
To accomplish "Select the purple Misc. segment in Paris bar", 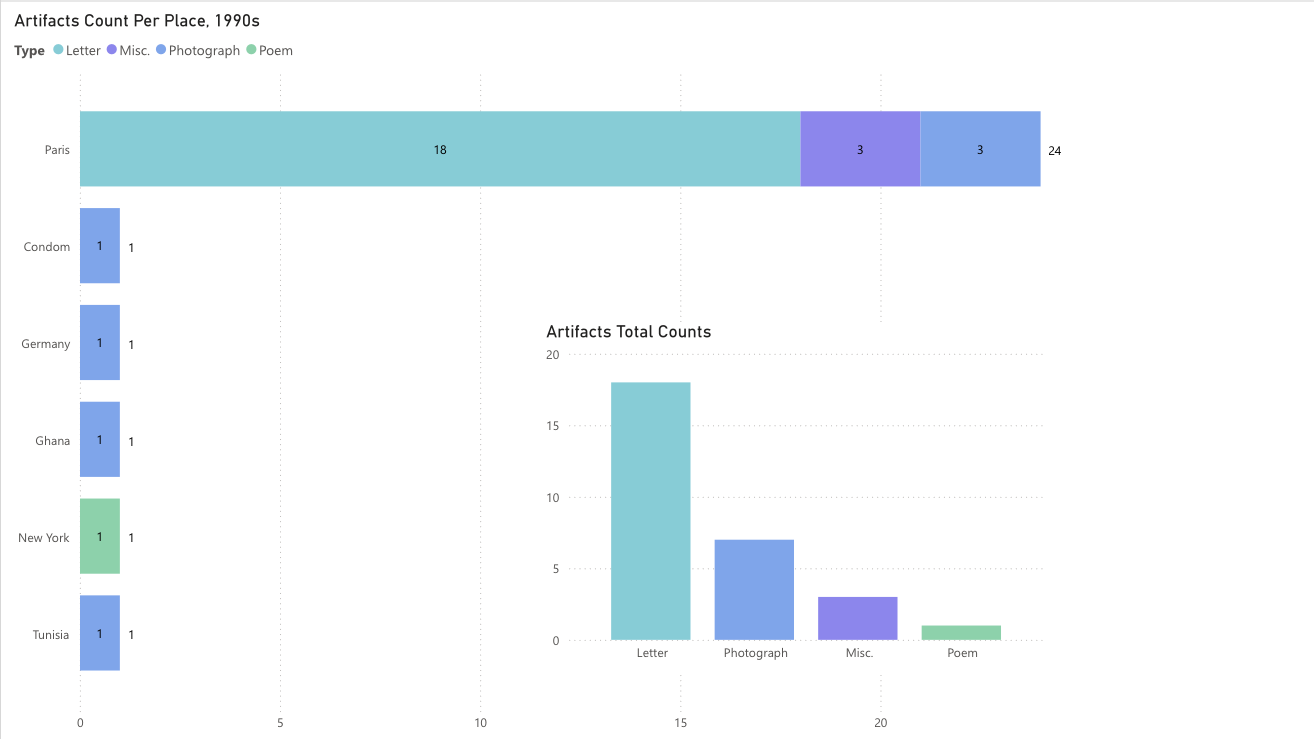I will pyautogui.click(x=860, y=149).
